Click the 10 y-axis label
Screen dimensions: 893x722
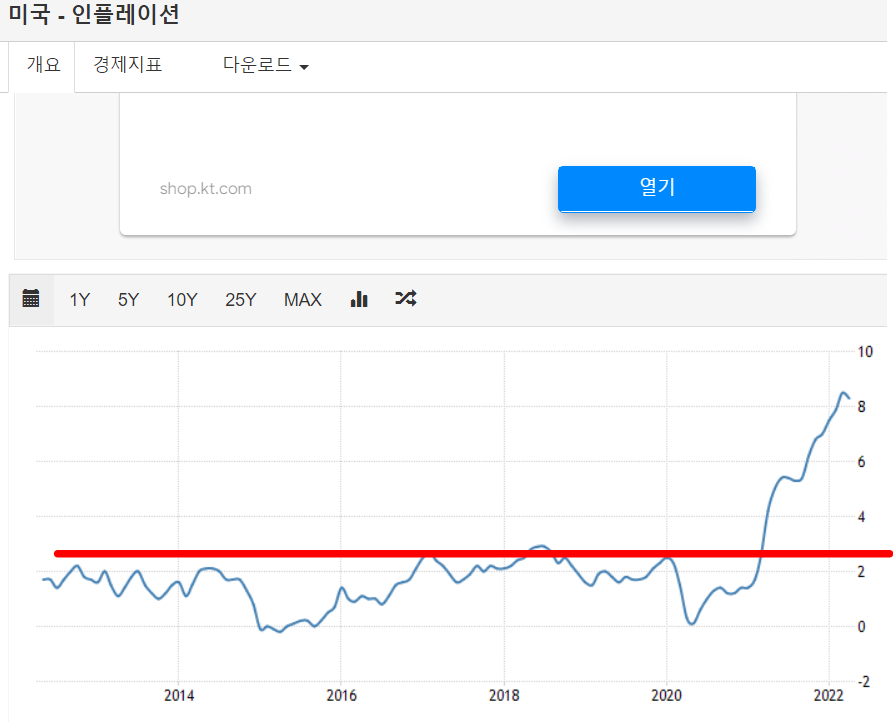click(865, 352)
